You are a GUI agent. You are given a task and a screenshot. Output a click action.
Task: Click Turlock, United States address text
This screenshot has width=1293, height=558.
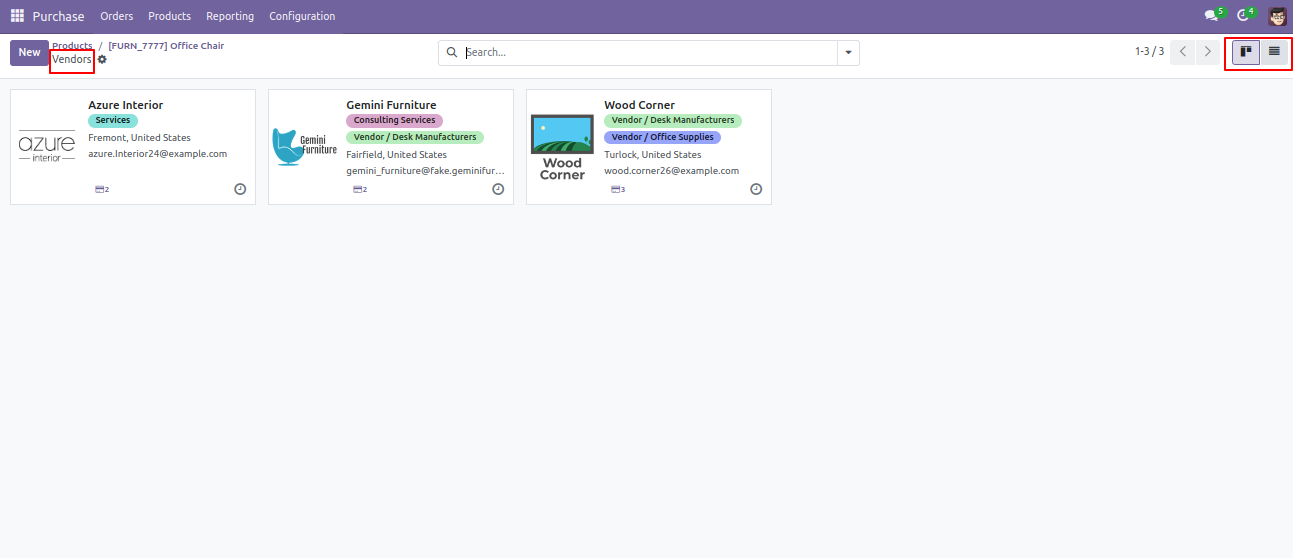coord(653,155)
